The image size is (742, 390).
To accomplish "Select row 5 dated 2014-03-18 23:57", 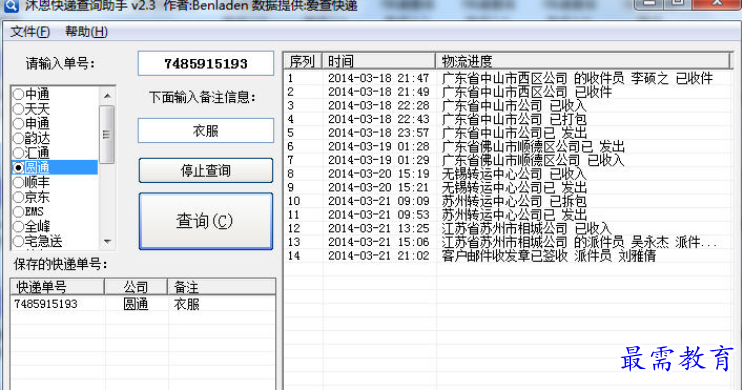I will pyautogui.click(x=508, y=133).
